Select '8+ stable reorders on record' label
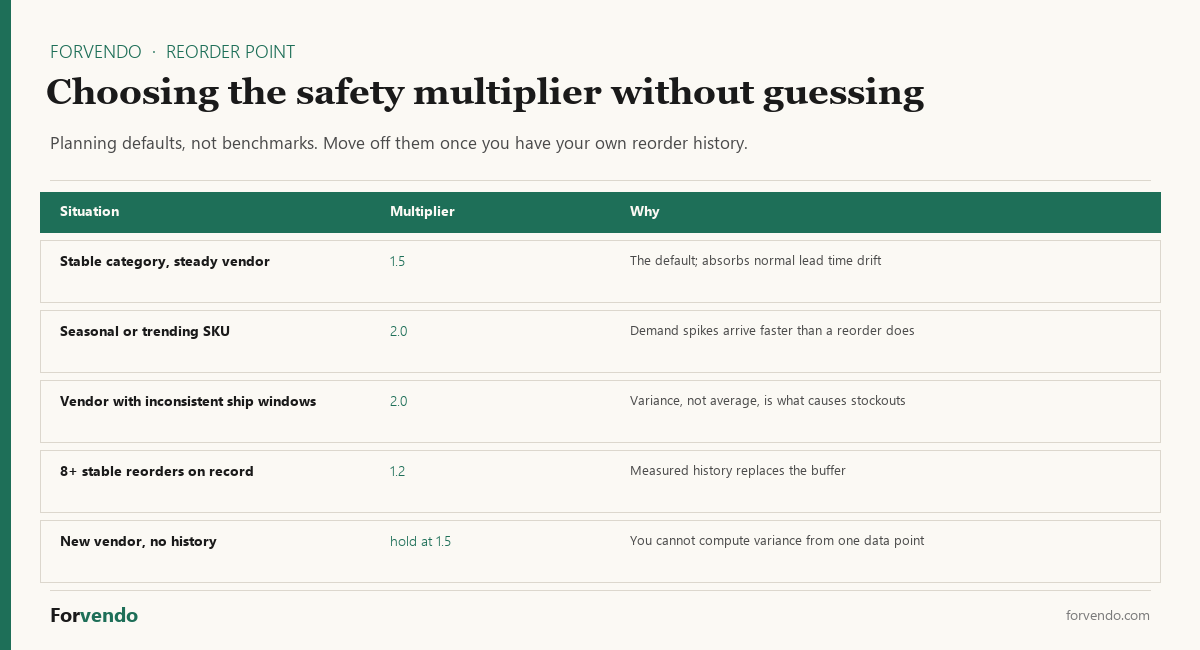Image resolution: width=1200 pixels, height=650 pixels. click(x=157, y=471)
